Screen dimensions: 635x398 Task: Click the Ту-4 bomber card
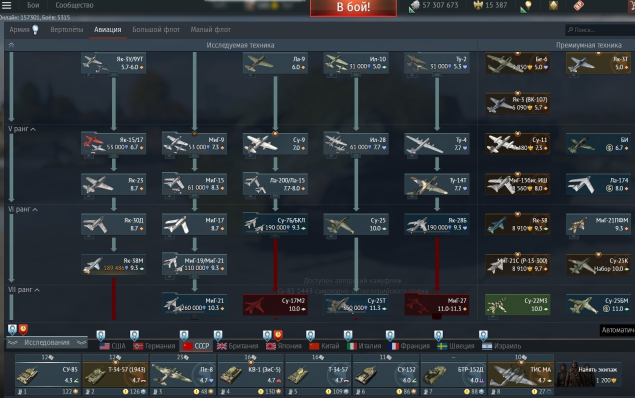pos(437,144)
